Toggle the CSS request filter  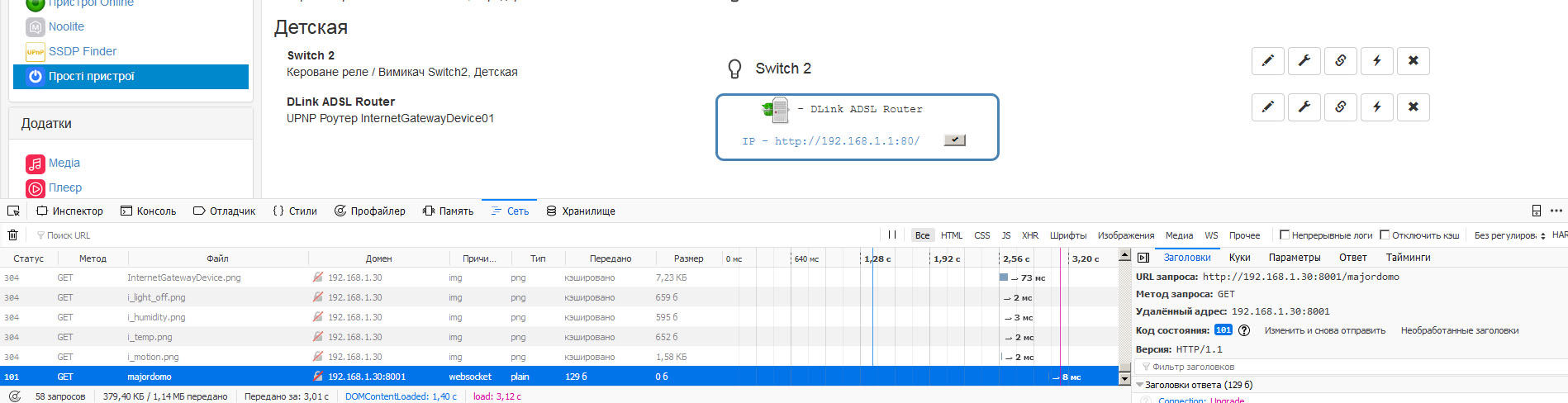[x=981, y=235]
